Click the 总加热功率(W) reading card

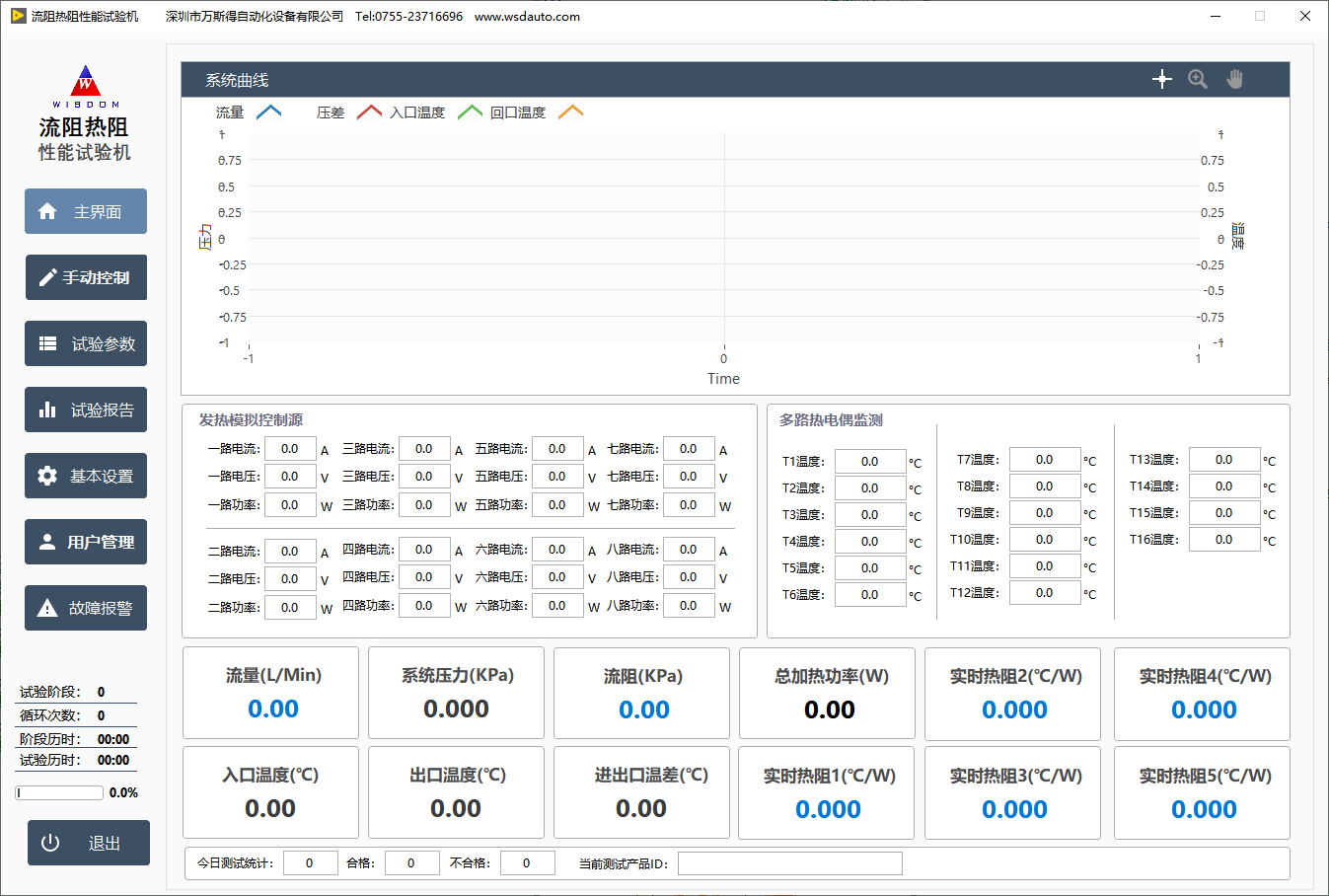tap(827, 693)
